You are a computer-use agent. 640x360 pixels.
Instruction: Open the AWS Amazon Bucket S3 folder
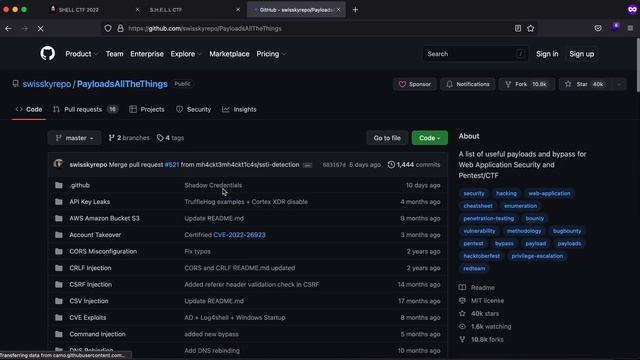click(x=104, y=218)
